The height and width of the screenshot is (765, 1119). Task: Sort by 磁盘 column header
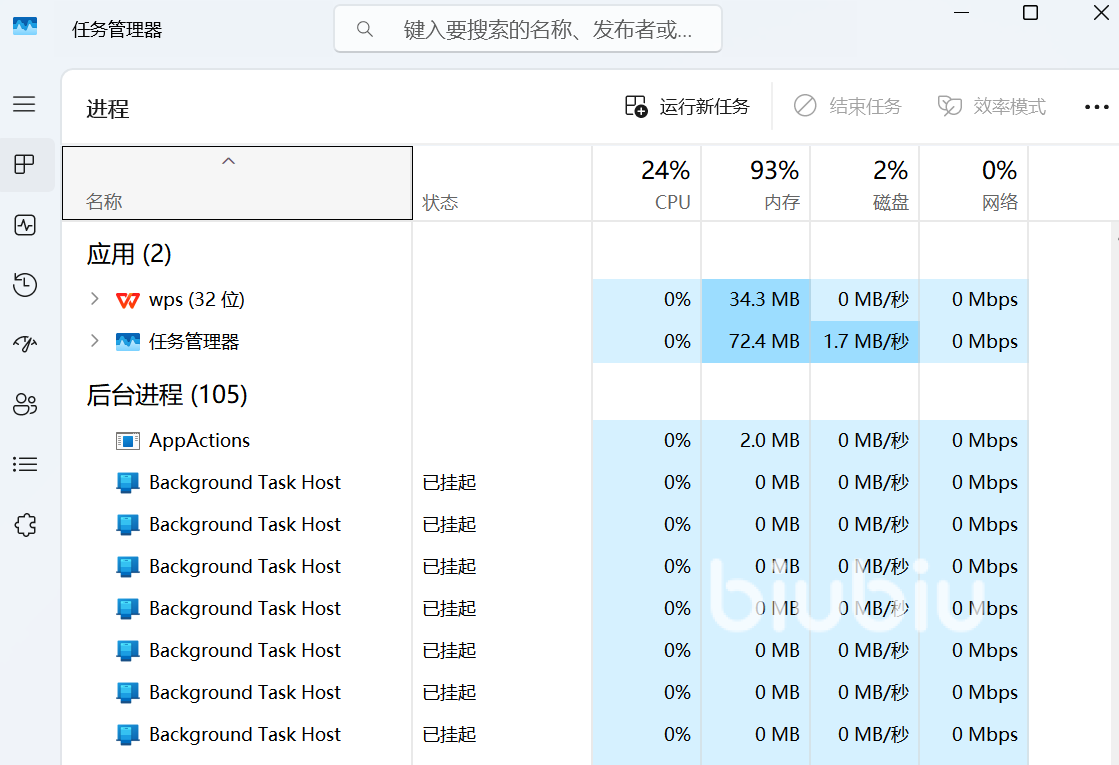point(864,184)
